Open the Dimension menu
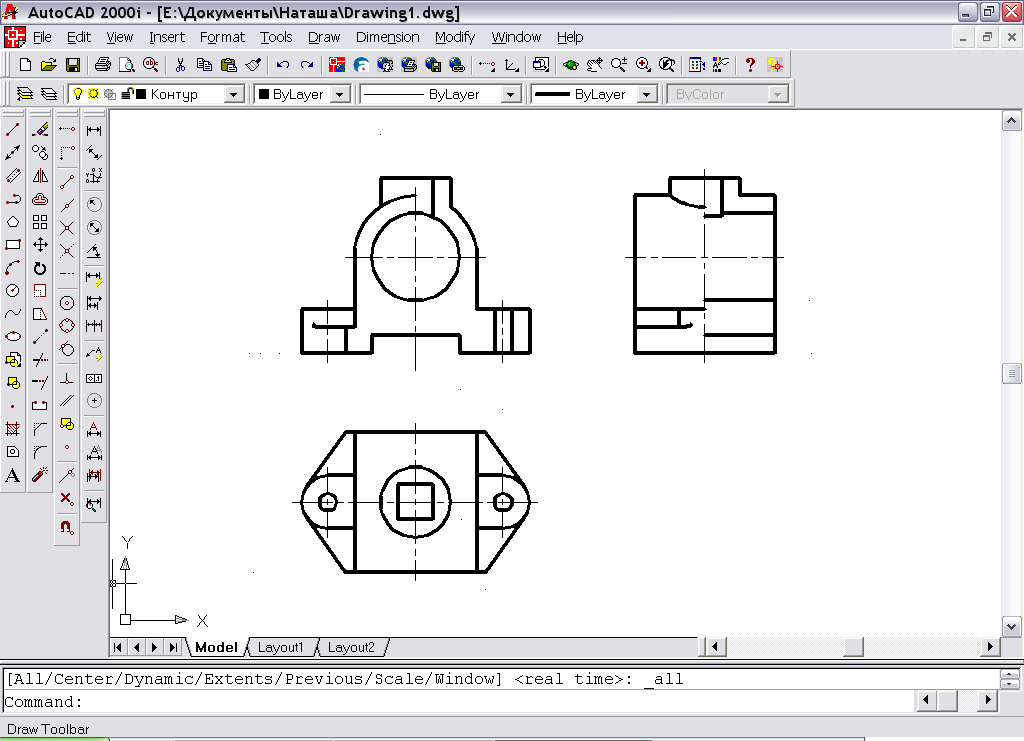 click(x=387, y=37)
